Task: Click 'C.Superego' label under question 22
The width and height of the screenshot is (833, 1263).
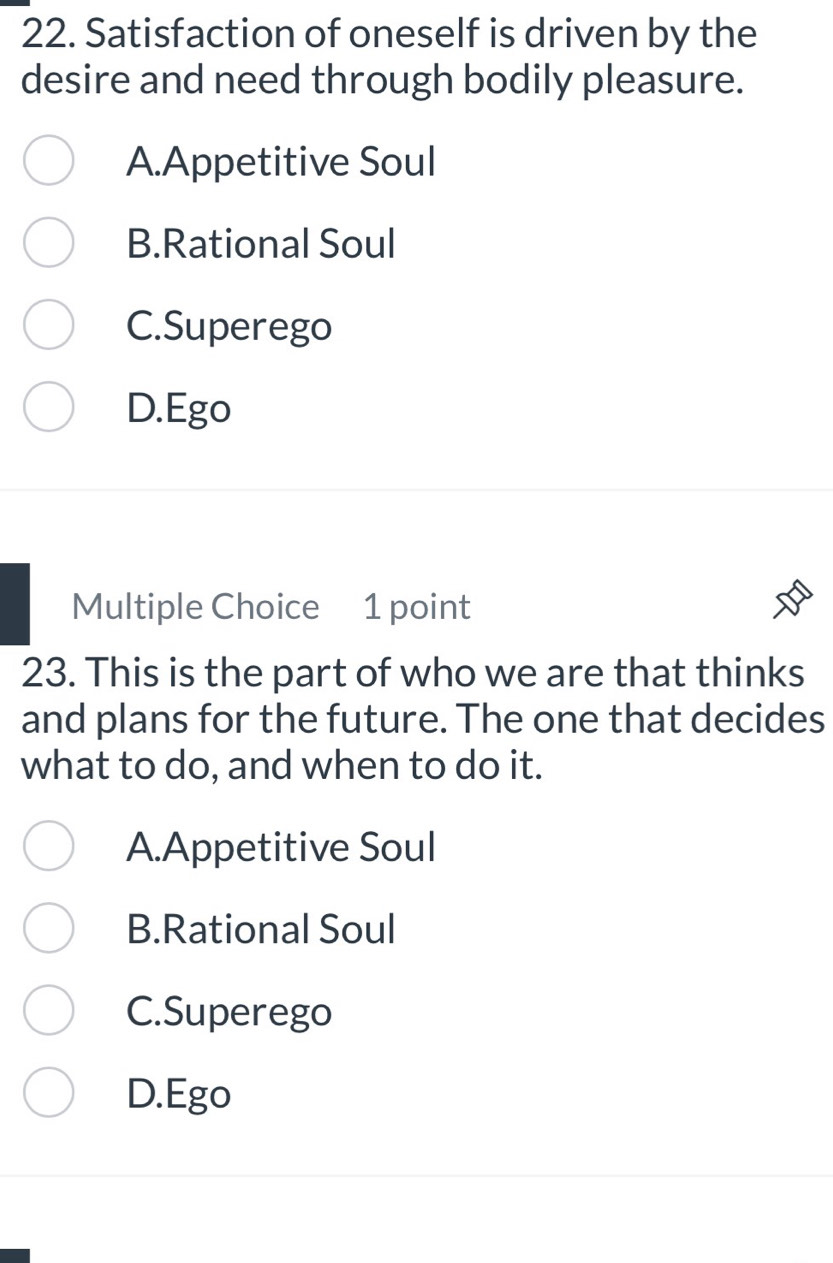Action: (x=230, y=327)
